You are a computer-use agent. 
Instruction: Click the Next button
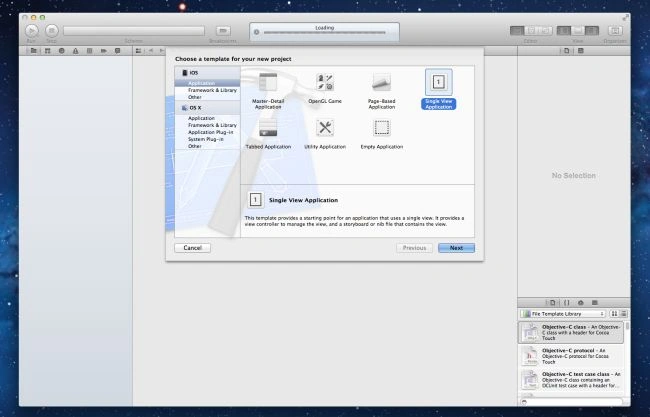tap(456, 248)
